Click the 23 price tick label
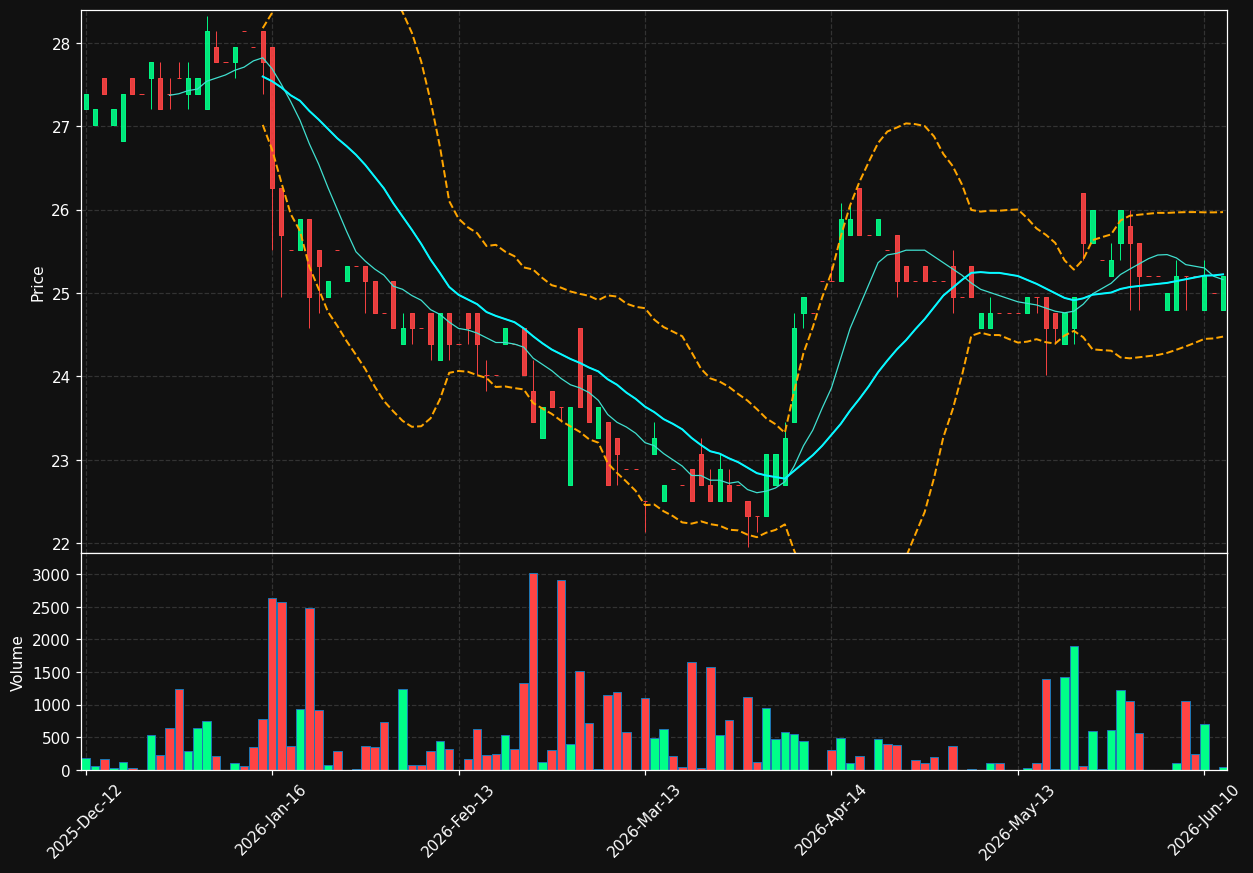This screenshot has width=1253, height=873. (61, 461)
